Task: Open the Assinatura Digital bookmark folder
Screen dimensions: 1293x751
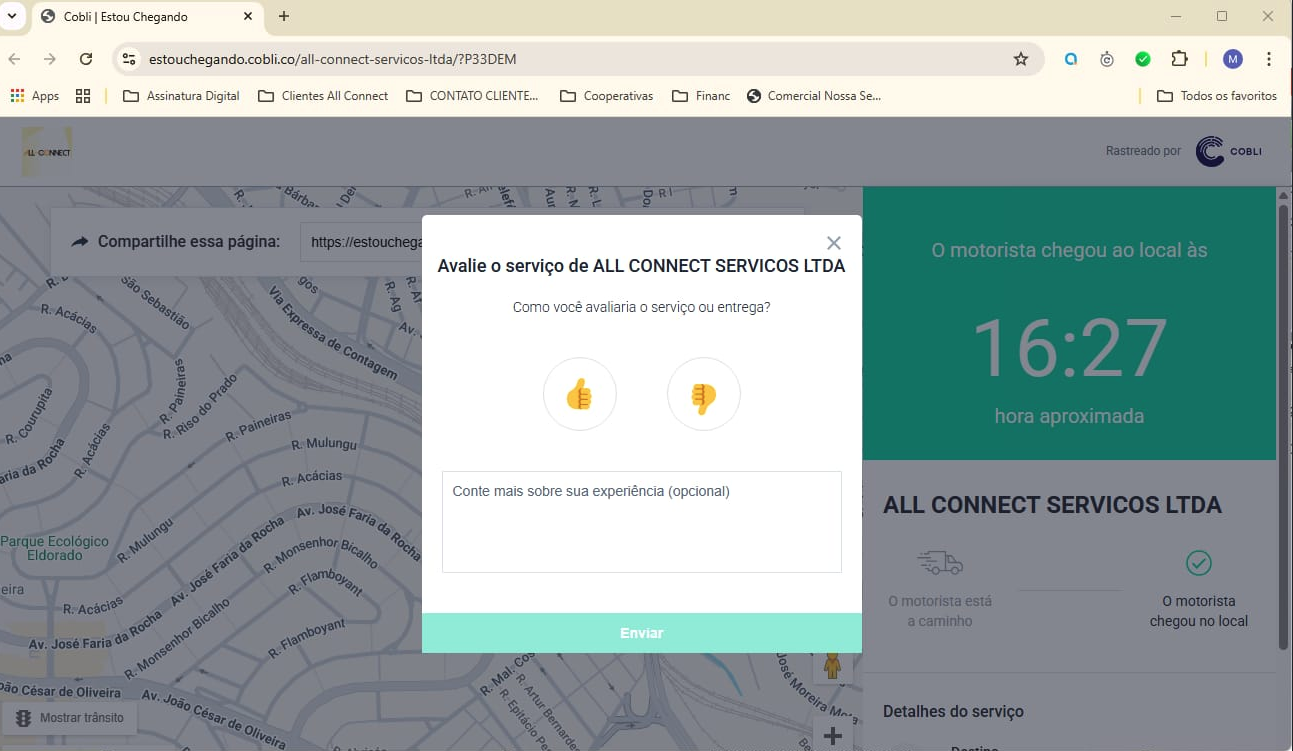Action: pyautogui.click(x=181, y=96)
